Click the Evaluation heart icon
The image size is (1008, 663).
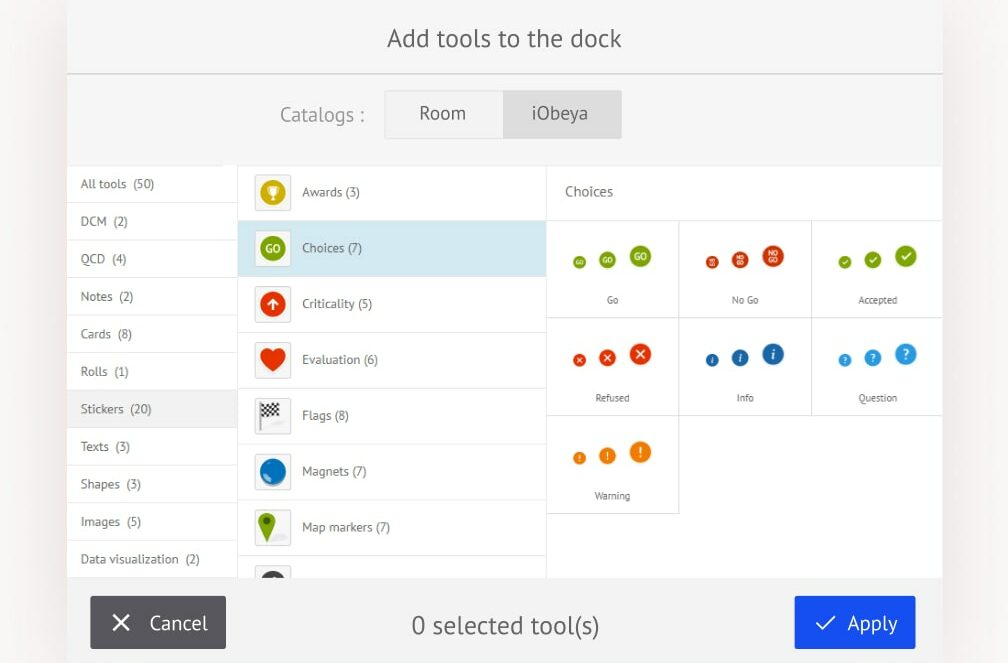point(273,360)
